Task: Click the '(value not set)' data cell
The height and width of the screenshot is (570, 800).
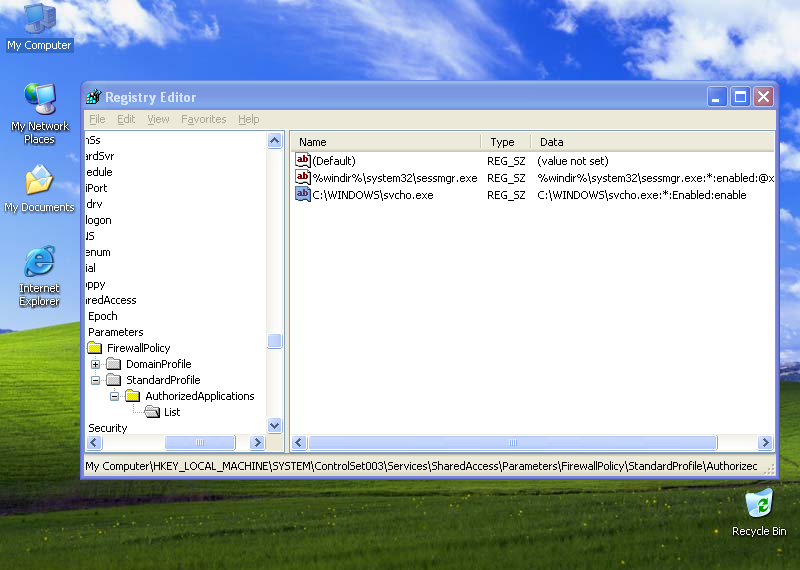Action: [x=572, y=161]
